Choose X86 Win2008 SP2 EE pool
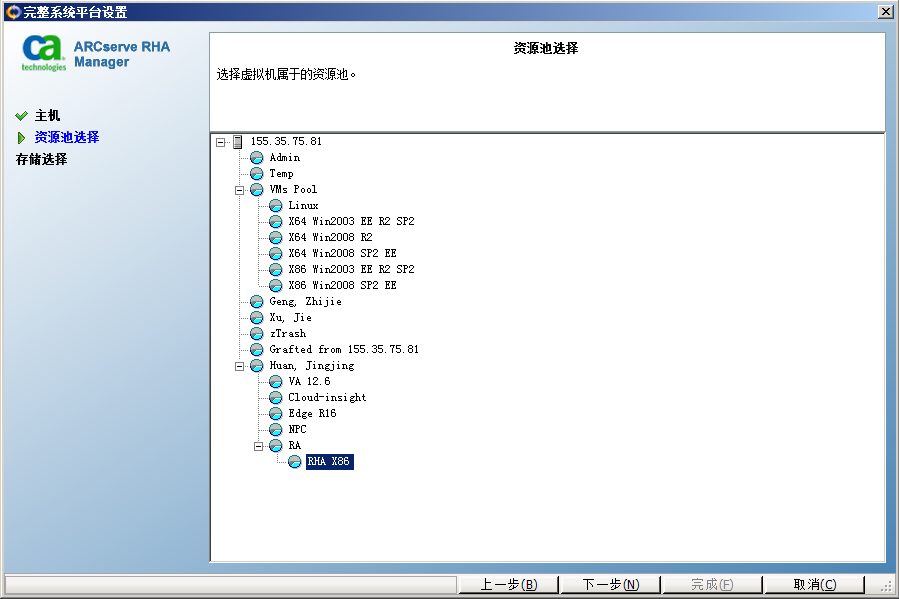 342,285
